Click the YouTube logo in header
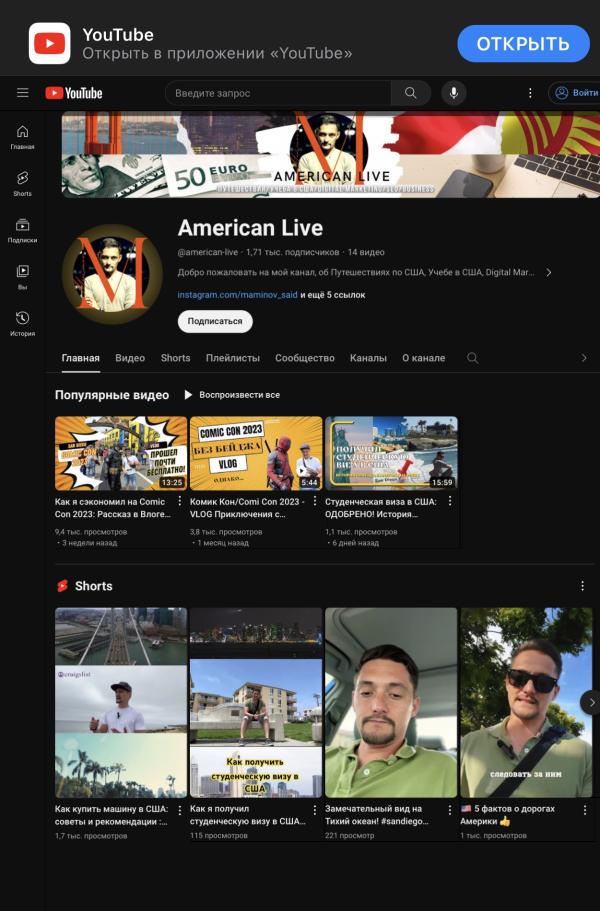The height and width of the screenshot is (911, 600). click(74, 93)
